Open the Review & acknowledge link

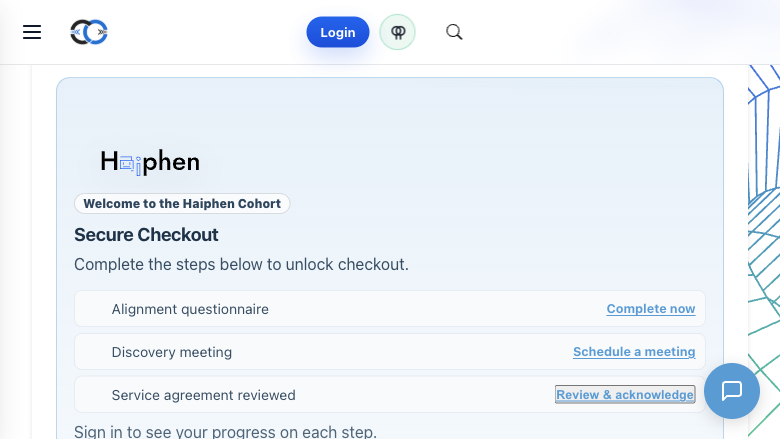point(625,395)
